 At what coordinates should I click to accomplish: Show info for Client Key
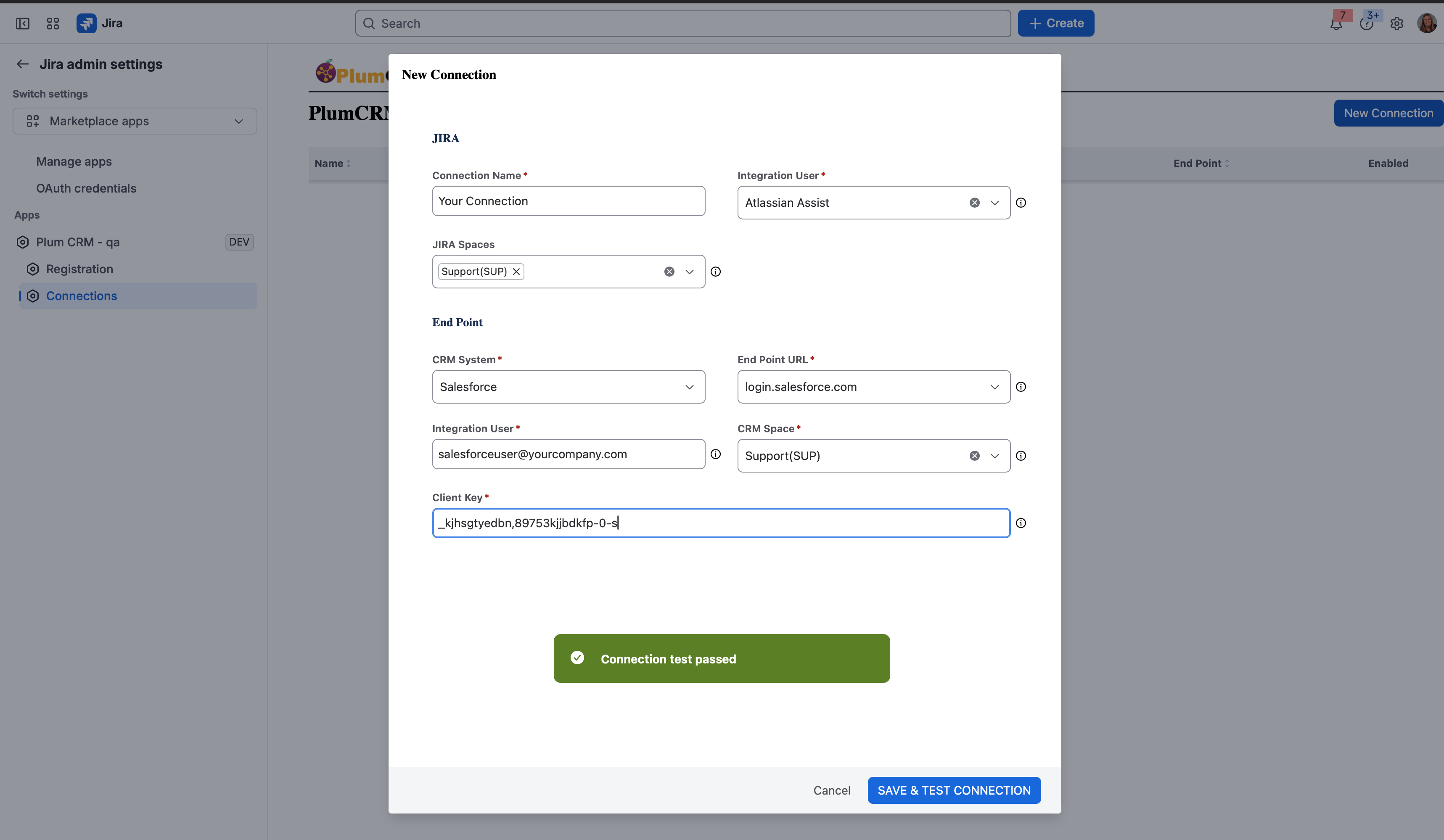click(x=1021, y=523)
